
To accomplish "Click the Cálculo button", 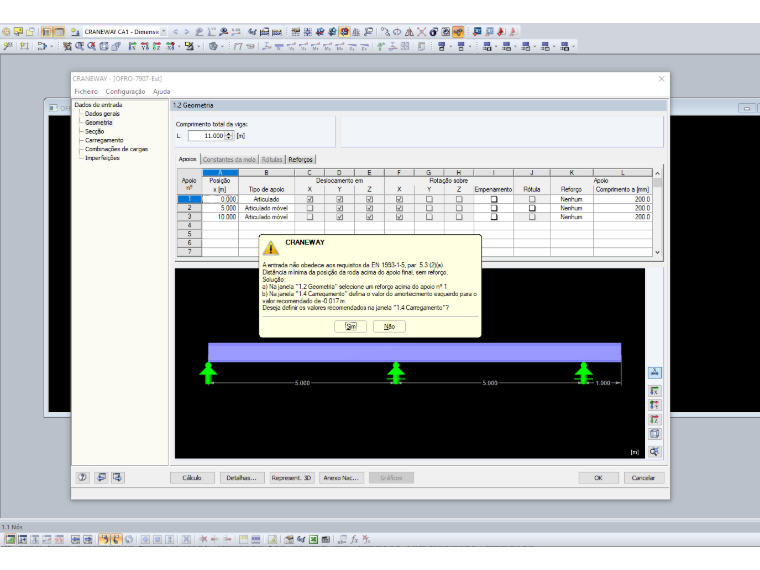I will (x=192, y=477).
